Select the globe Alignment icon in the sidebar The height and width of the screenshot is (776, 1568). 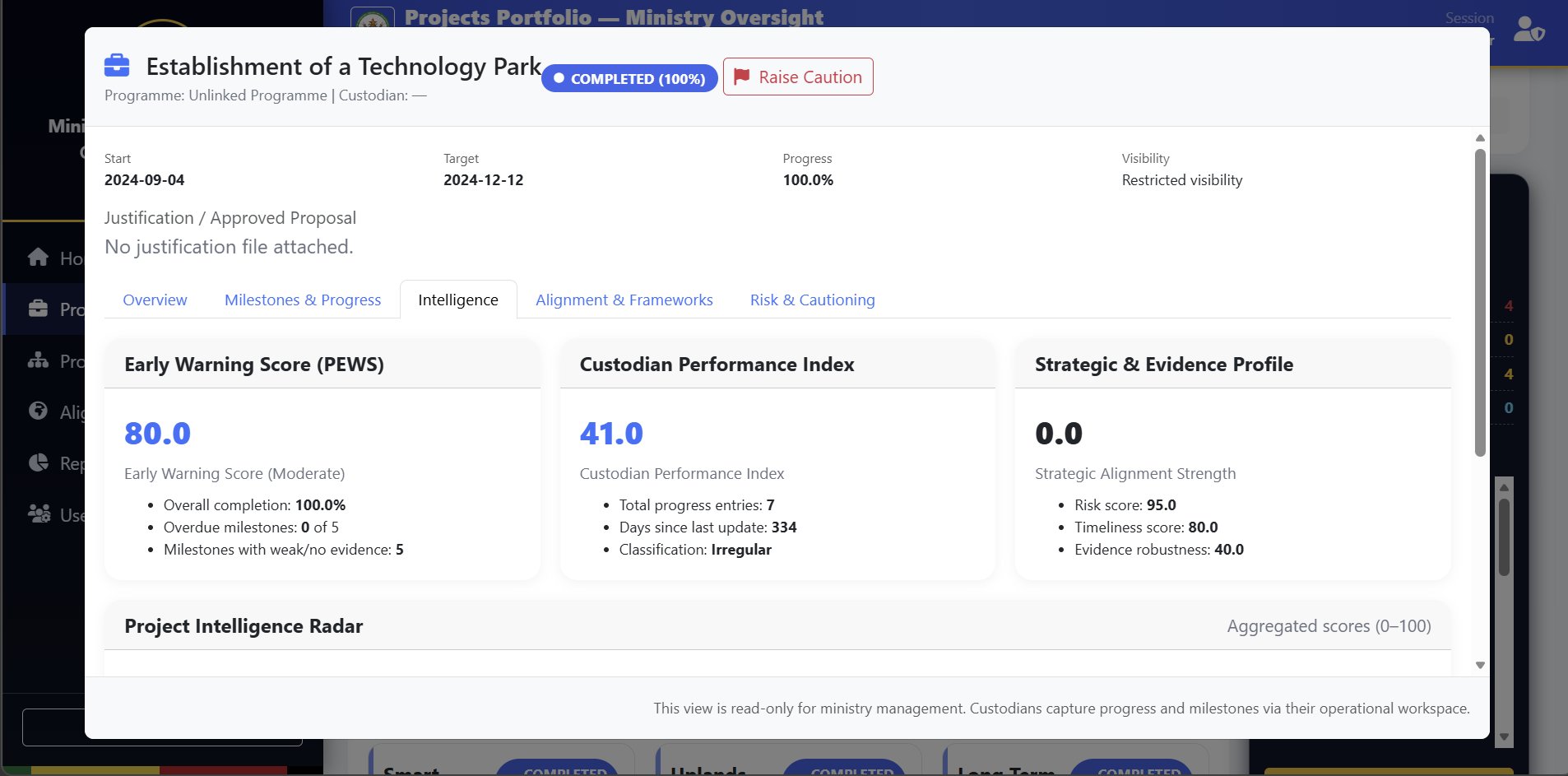tap(39, 411)
